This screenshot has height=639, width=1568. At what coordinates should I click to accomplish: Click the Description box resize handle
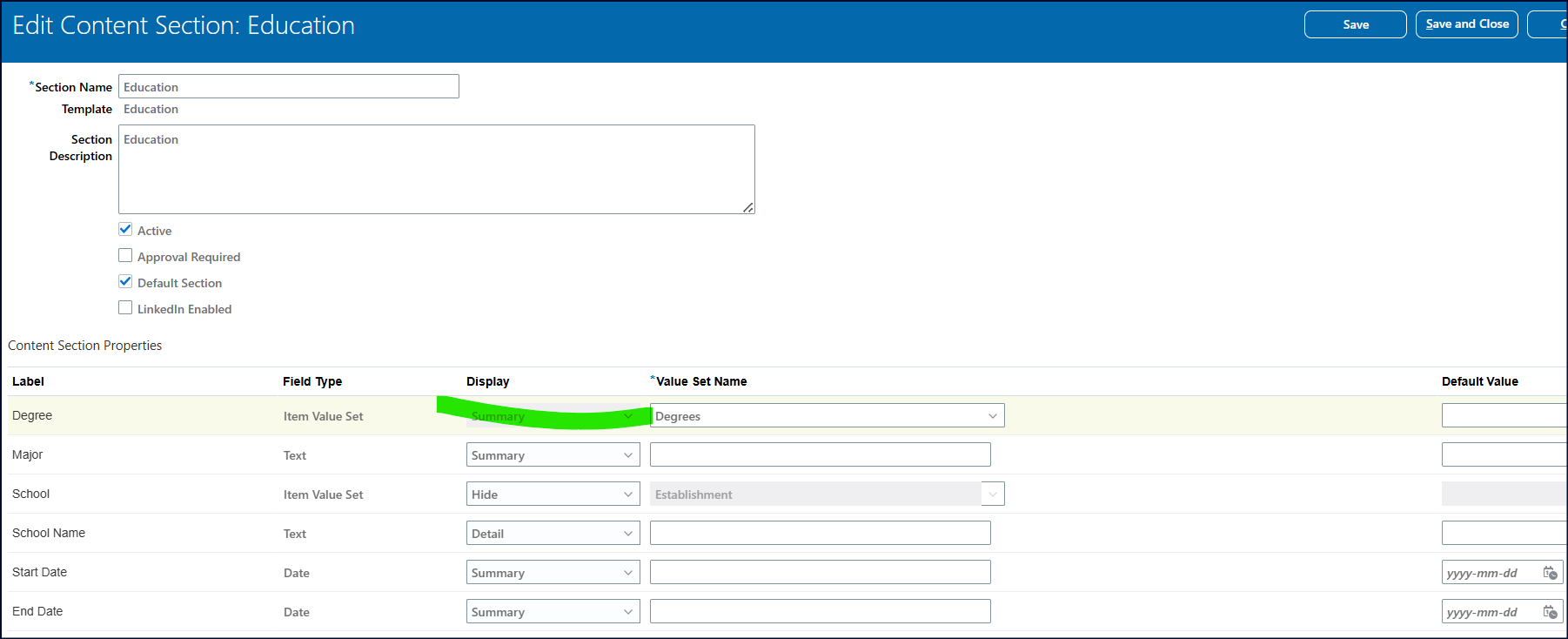(748, 207)
